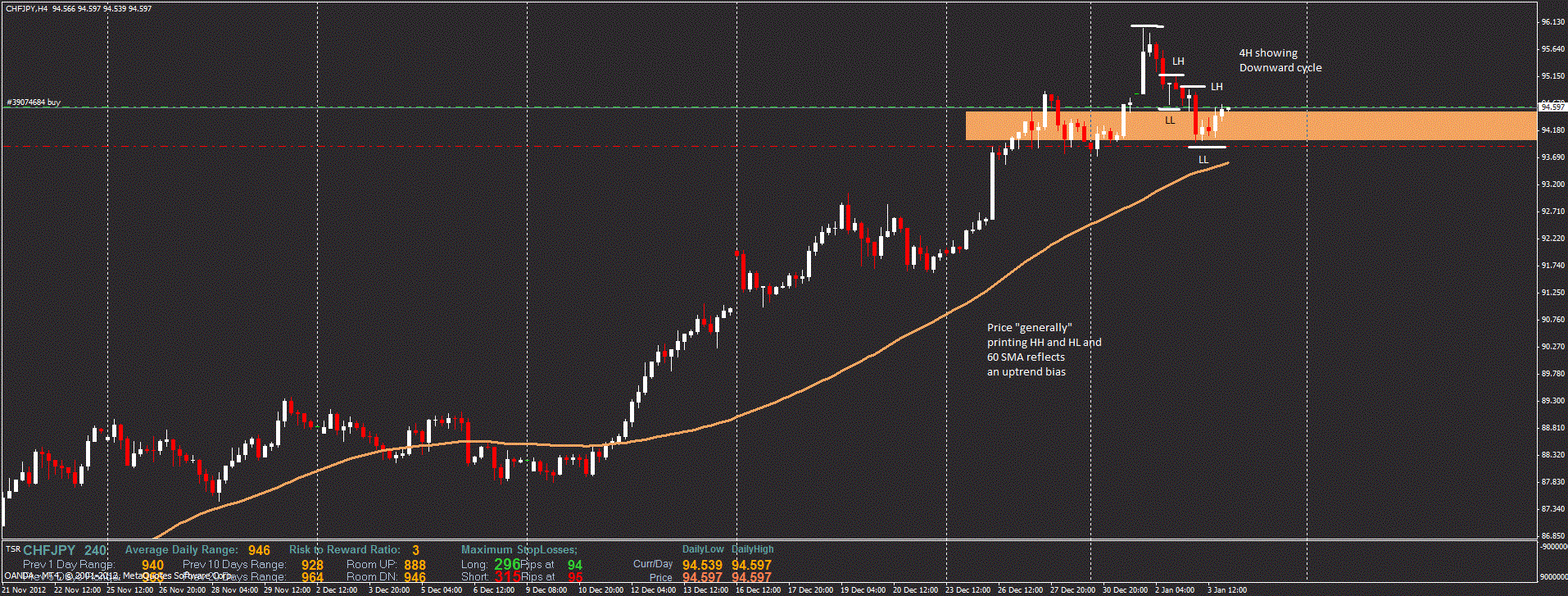Select the lower LH label near 95.150
This screenshot has width=1568, height=596.
1216,87
